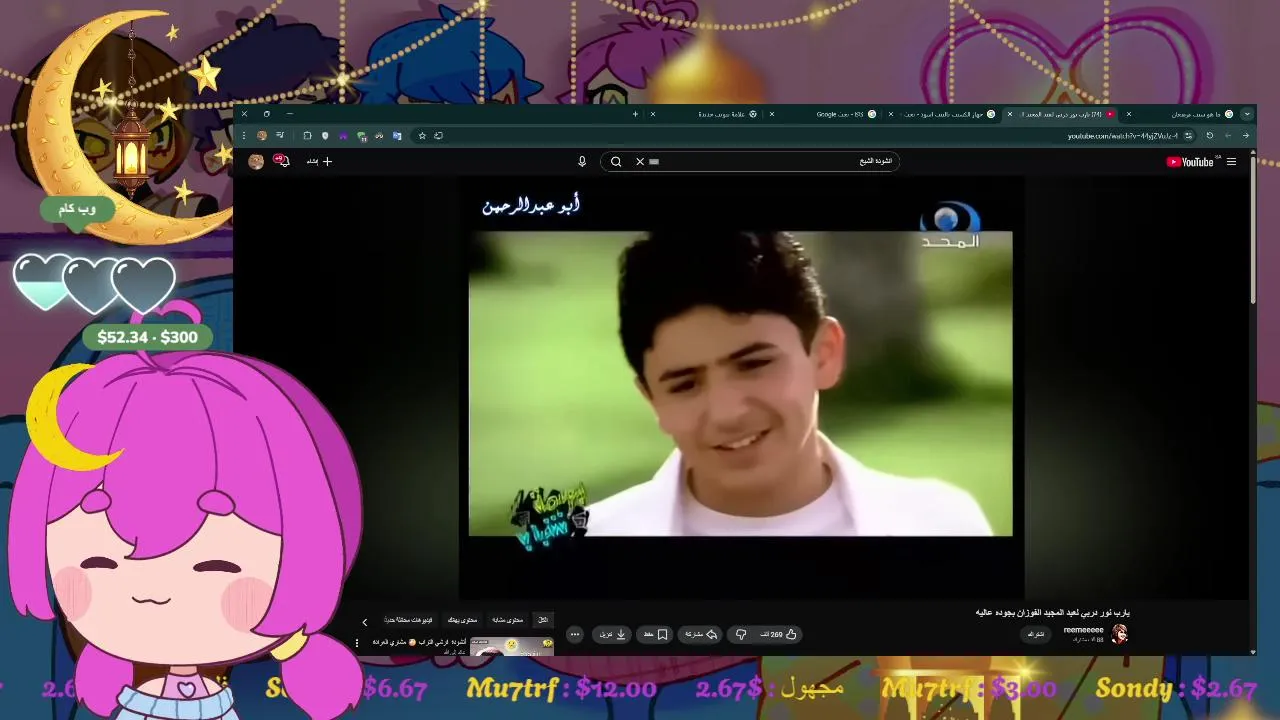1280x720 pixels.
Task: Open the site info icon beside the URL
Action: point(1188,135)
